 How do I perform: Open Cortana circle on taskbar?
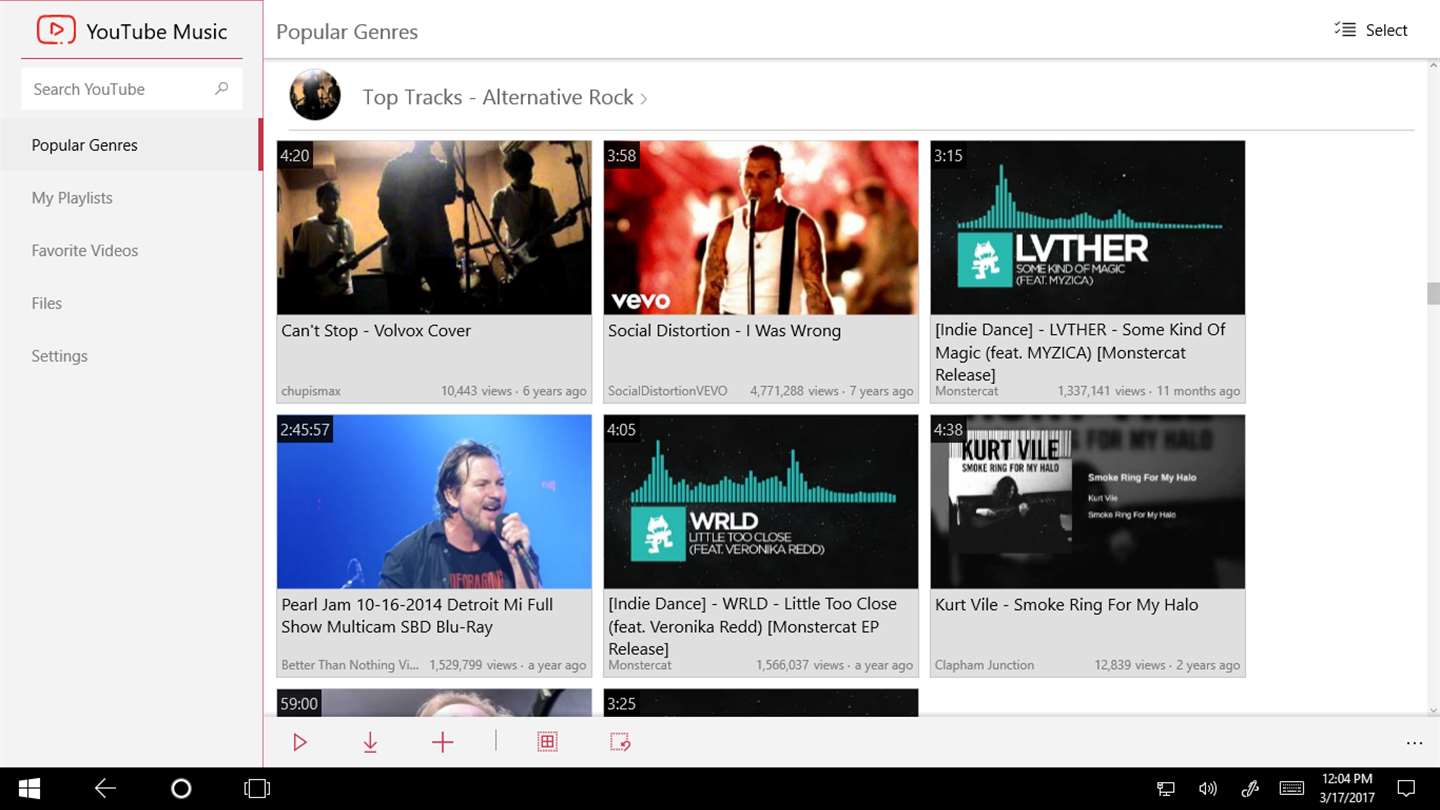[x=181, y=789]
